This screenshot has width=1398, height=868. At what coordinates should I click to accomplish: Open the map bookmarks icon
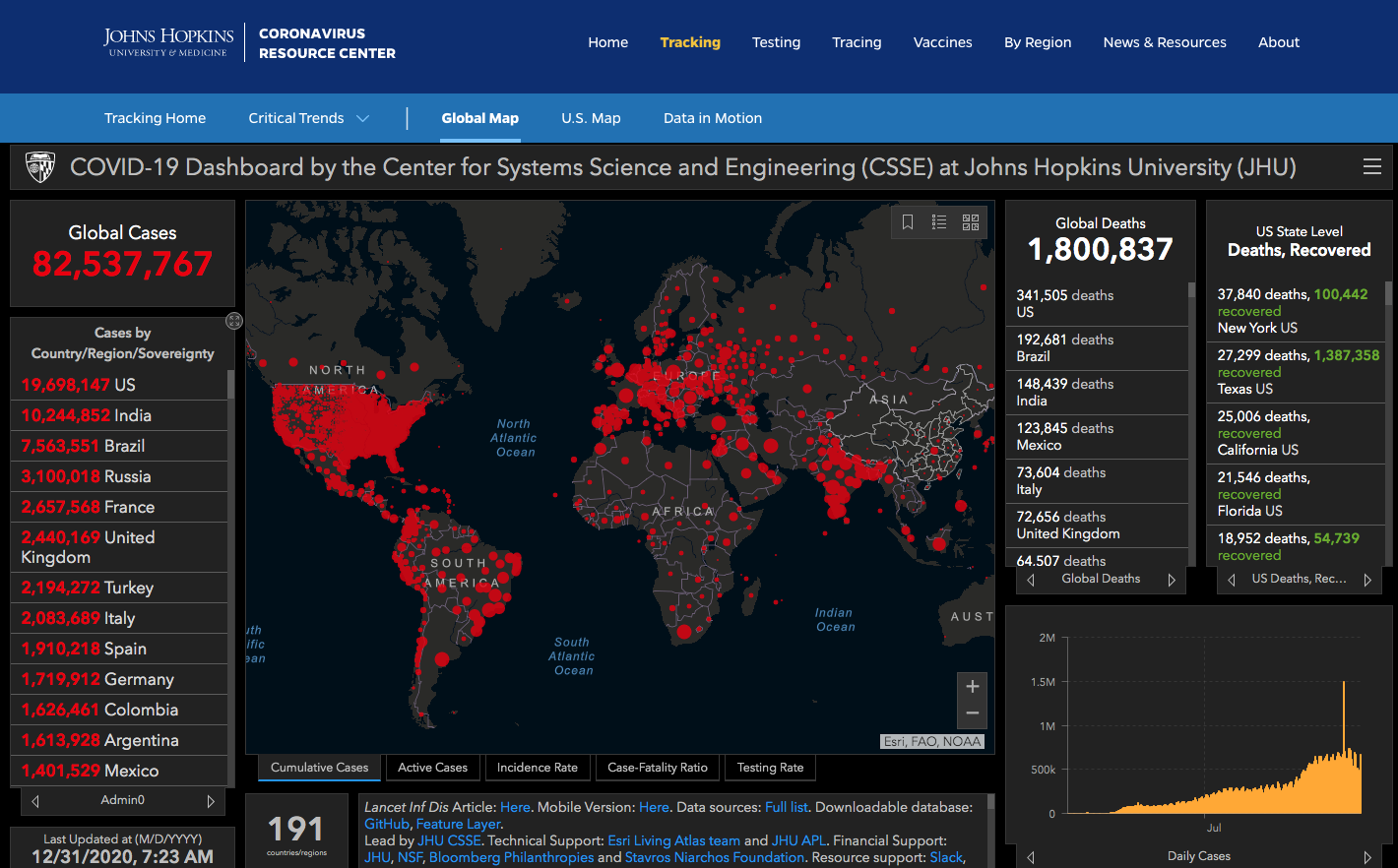908,222
